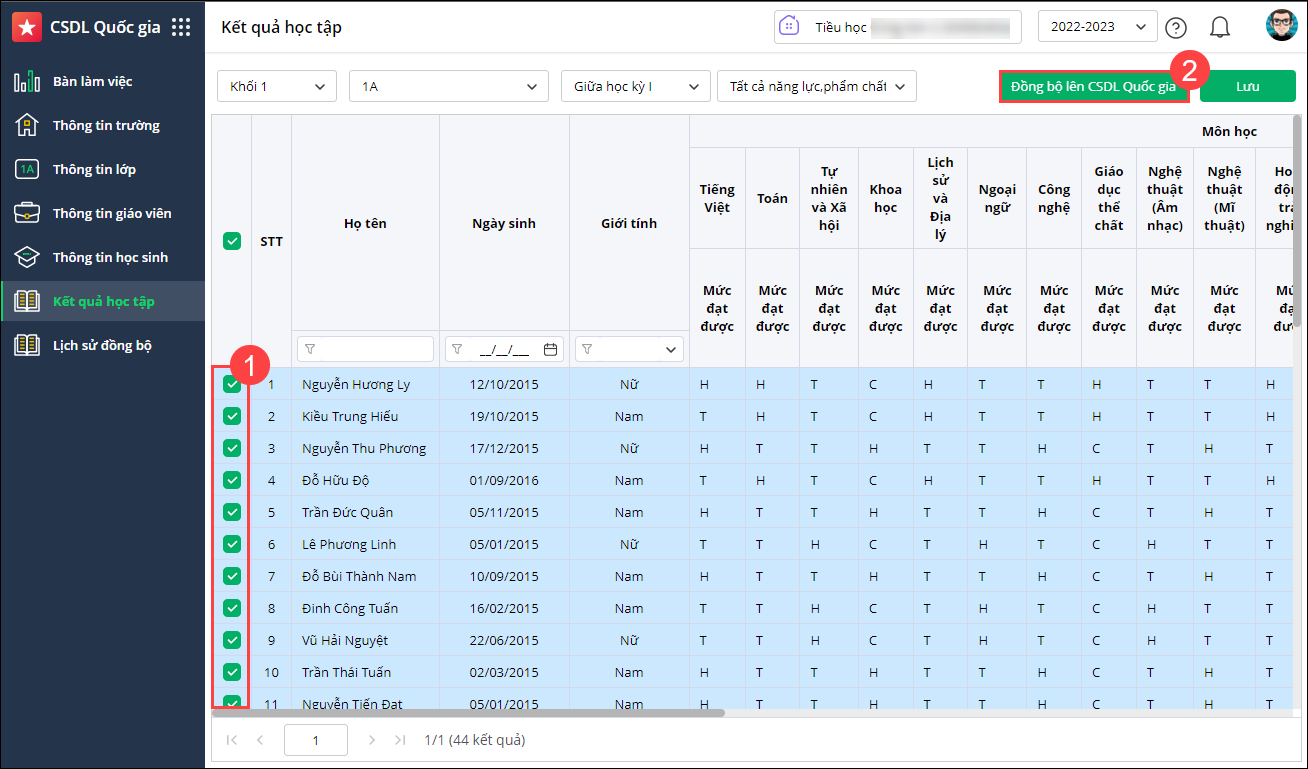Viewport: 1308px width, 769px height.
Task: Open the user avatar profile
Action: tap(1280, 26)
